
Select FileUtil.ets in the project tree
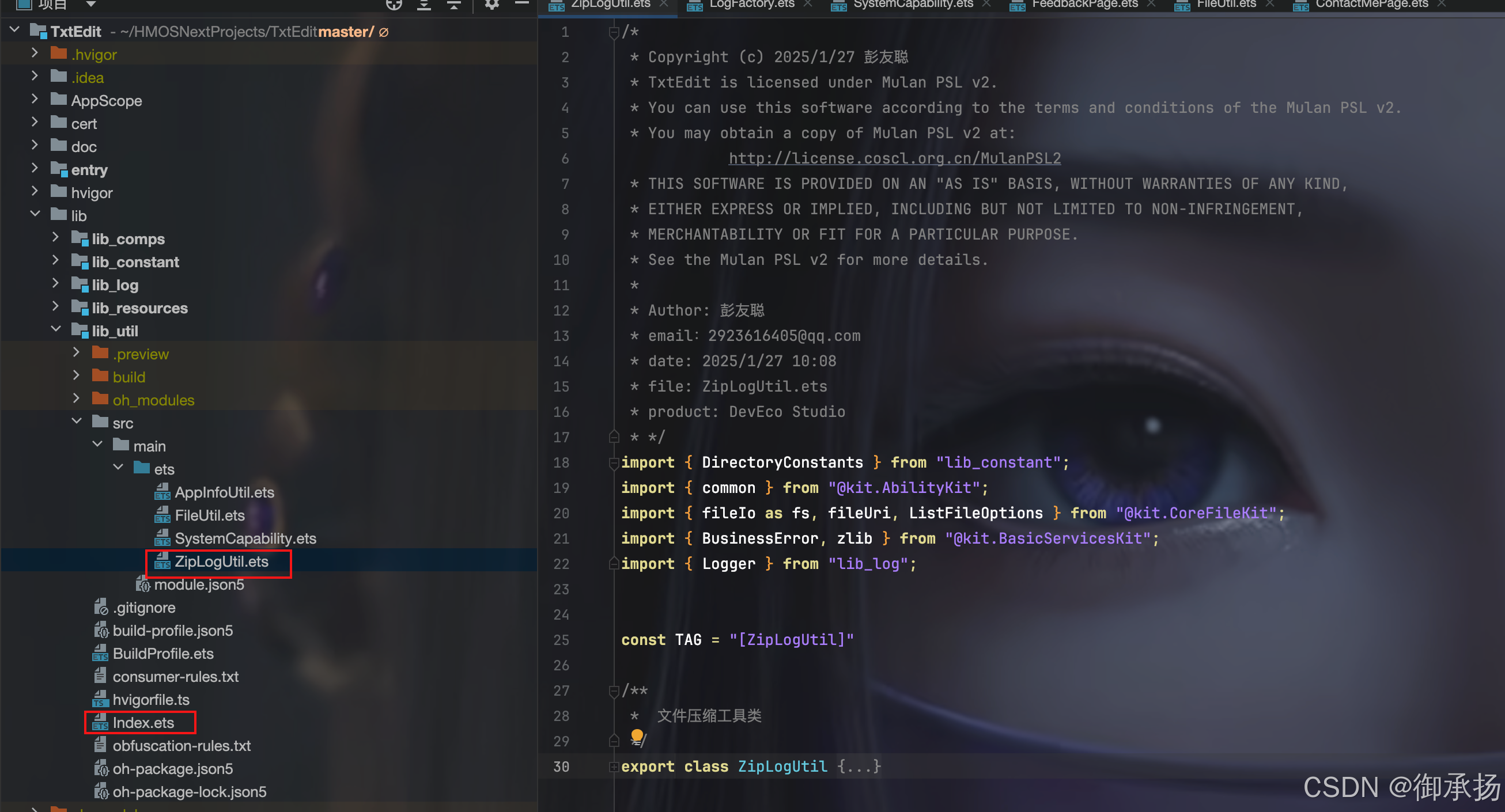pos(209,515)
